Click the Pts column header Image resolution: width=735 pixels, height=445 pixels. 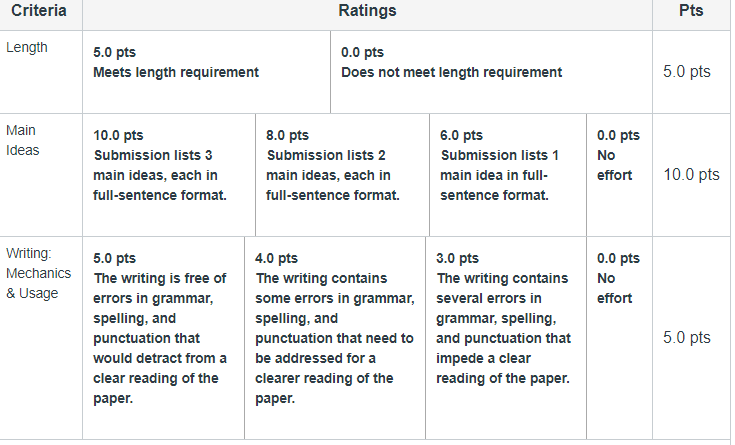point(691,11)
